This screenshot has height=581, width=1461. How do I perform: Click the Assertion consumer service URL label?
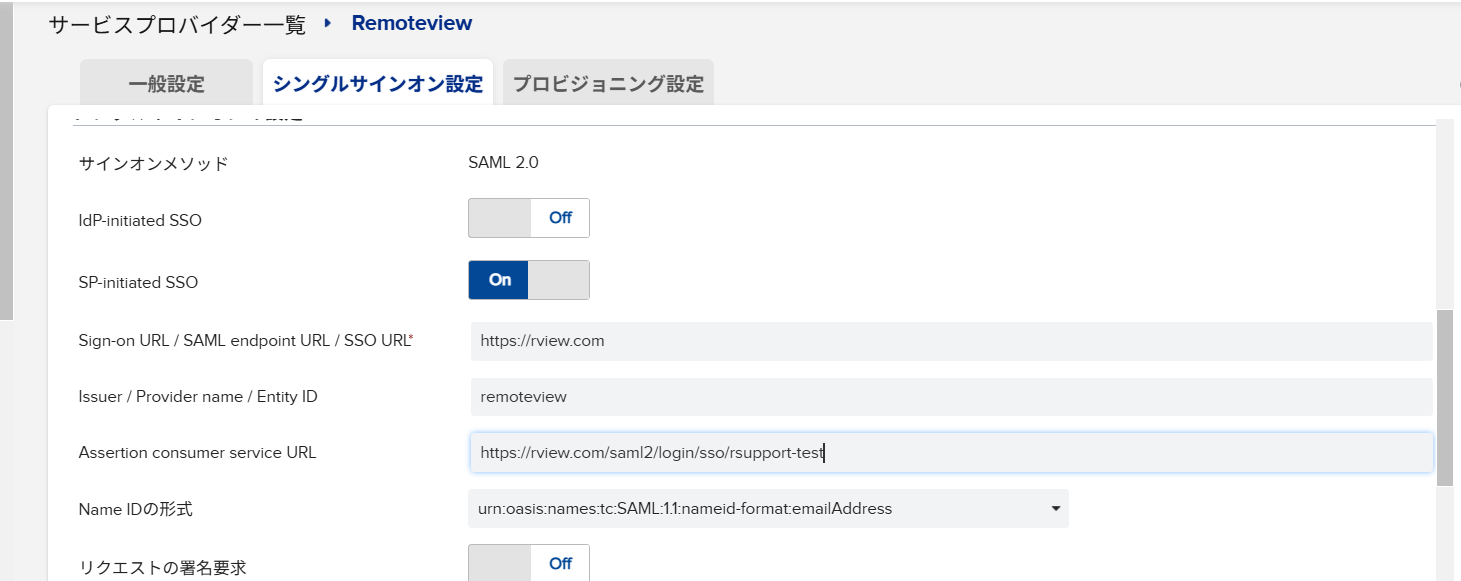coord(197,453)
